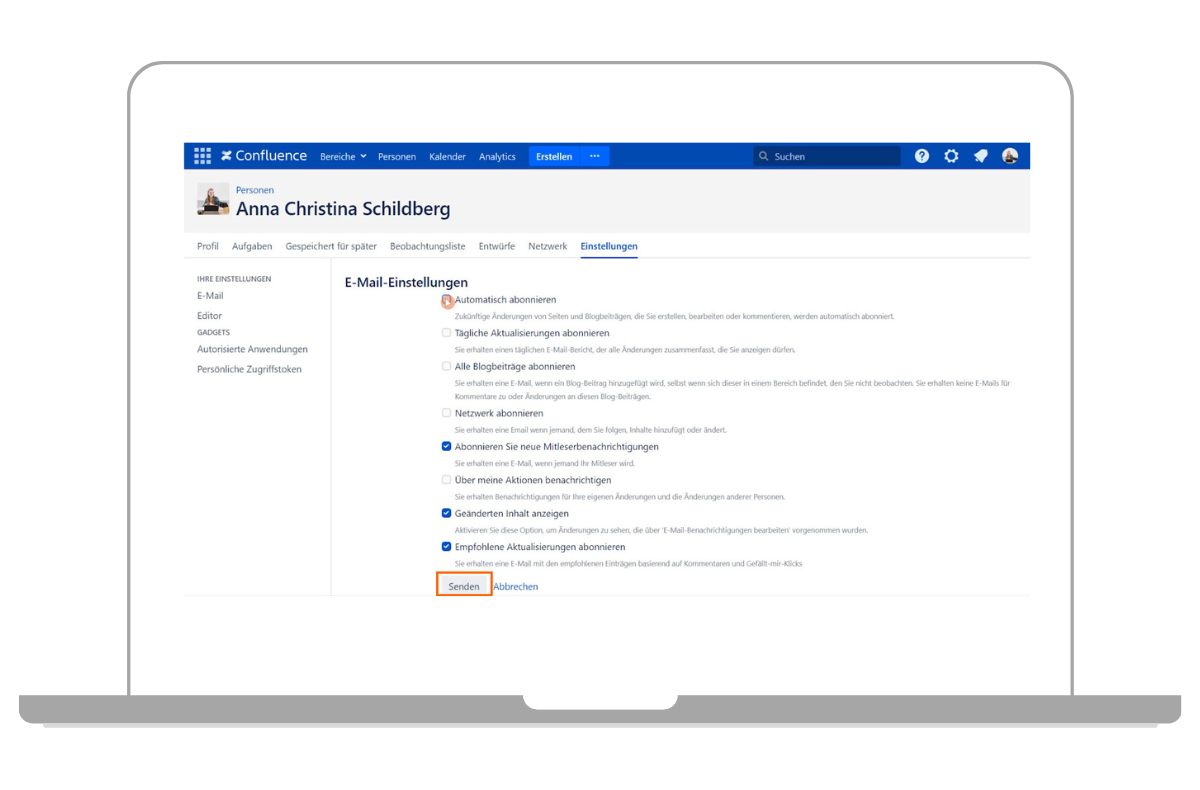1200x790 pixels.
Task: Click the profile picture of Anna
Action: click(213, 199)
